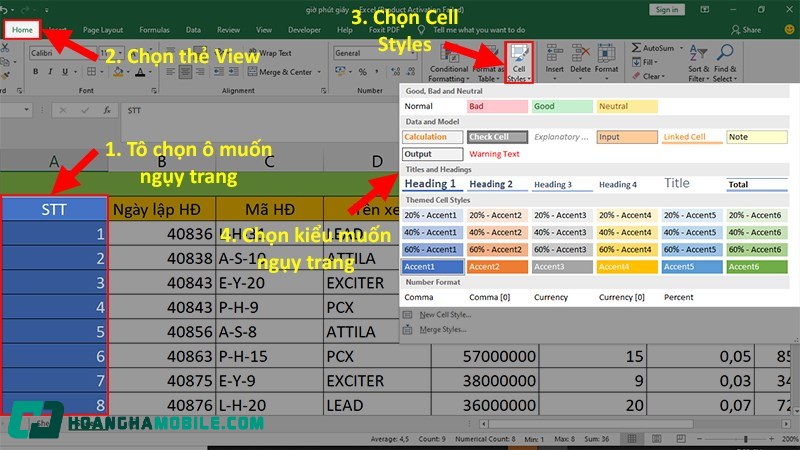
Task: Select column A header
Action: (54, 162)
